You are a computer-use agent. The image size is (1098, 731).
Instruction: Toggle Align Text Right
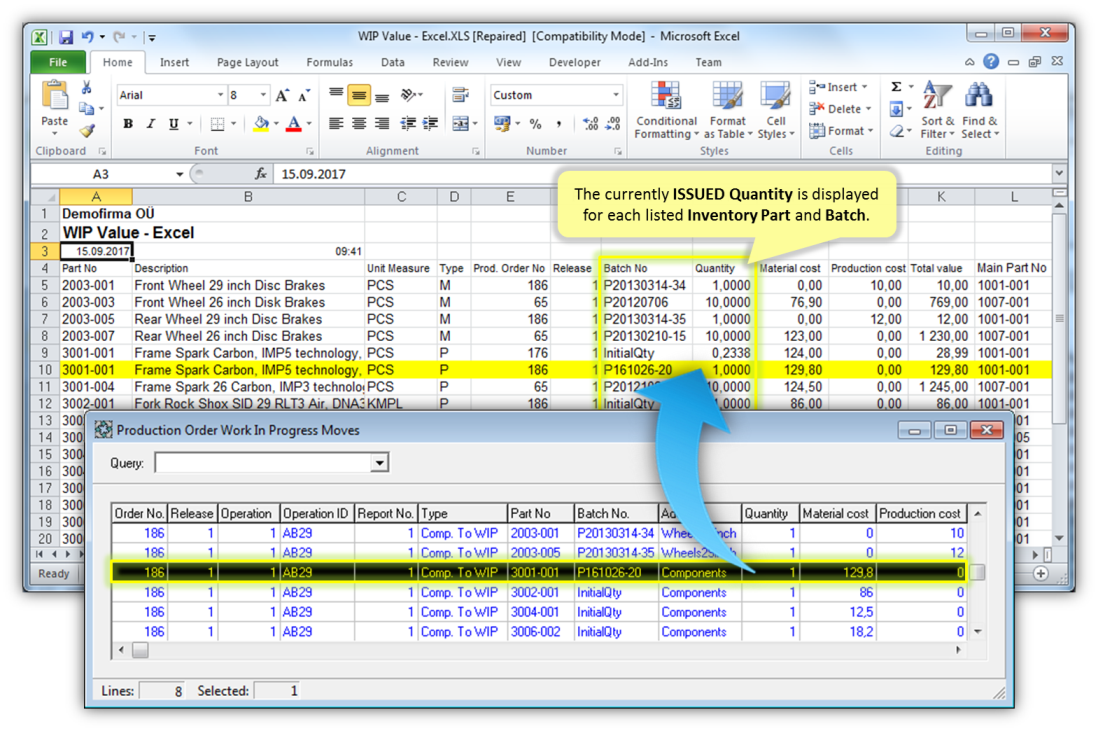click(382, 124)
